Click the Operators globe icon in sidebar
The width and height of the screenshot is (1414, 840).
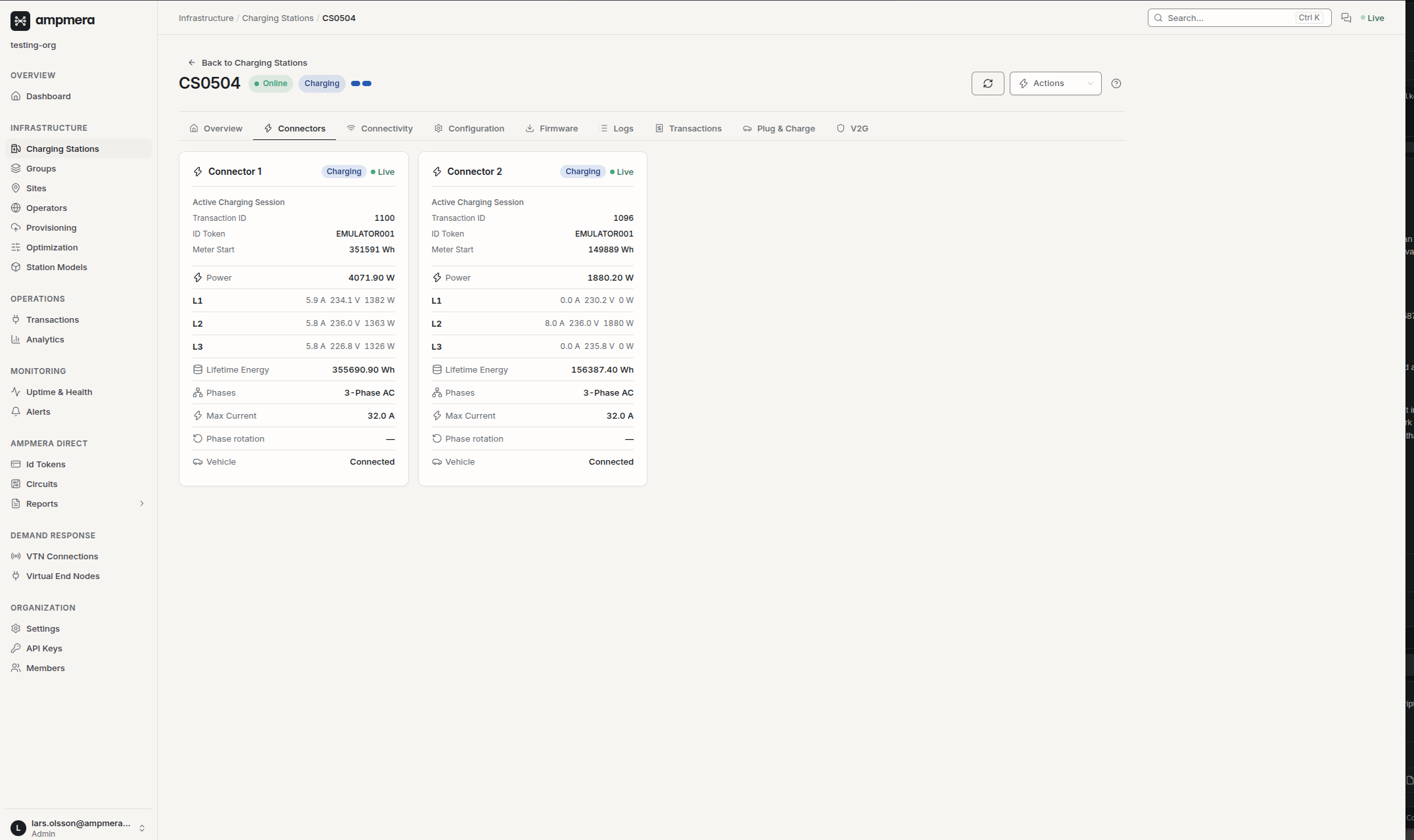pos(16,208)
